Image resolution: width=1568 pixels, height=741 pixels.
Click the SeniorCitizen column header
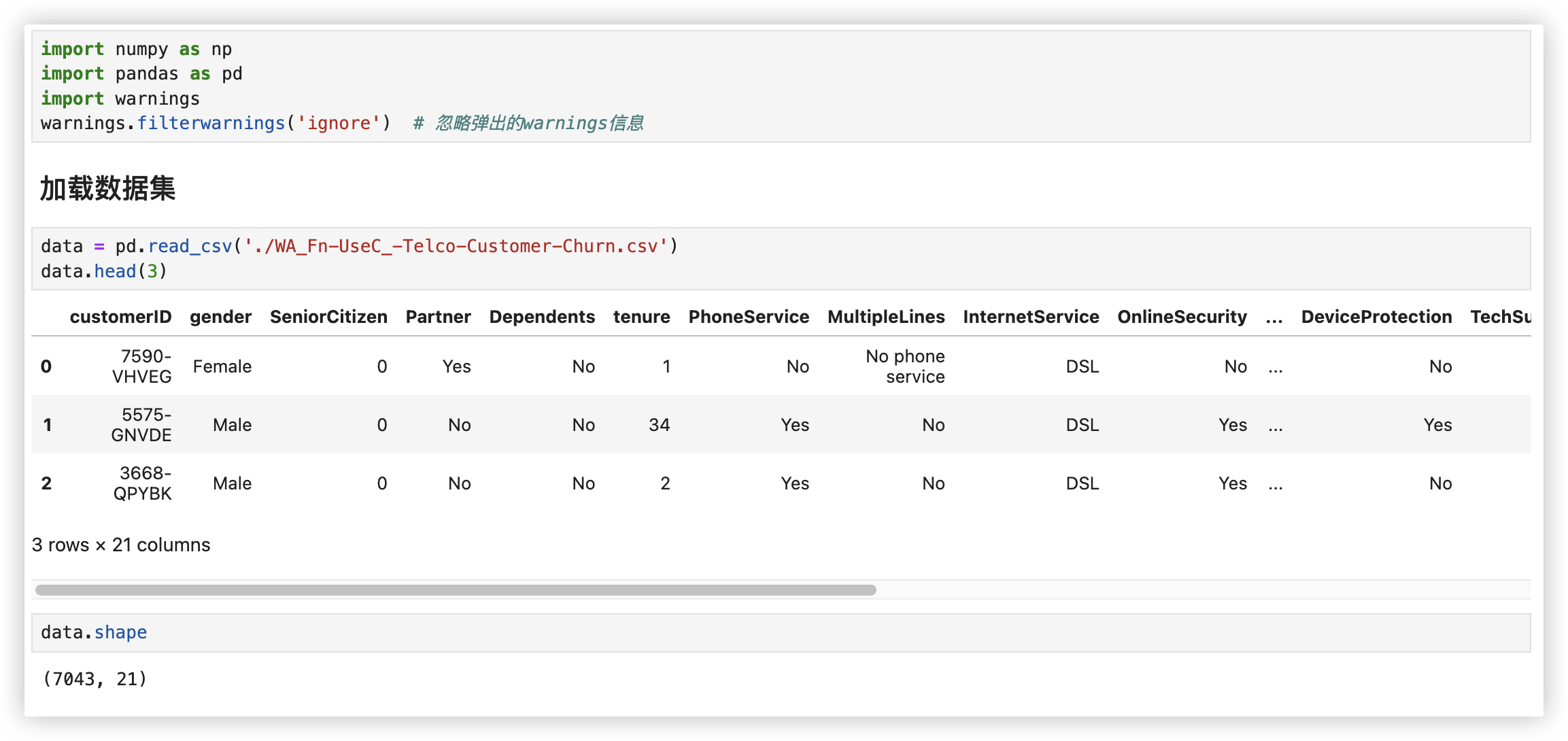328,317
